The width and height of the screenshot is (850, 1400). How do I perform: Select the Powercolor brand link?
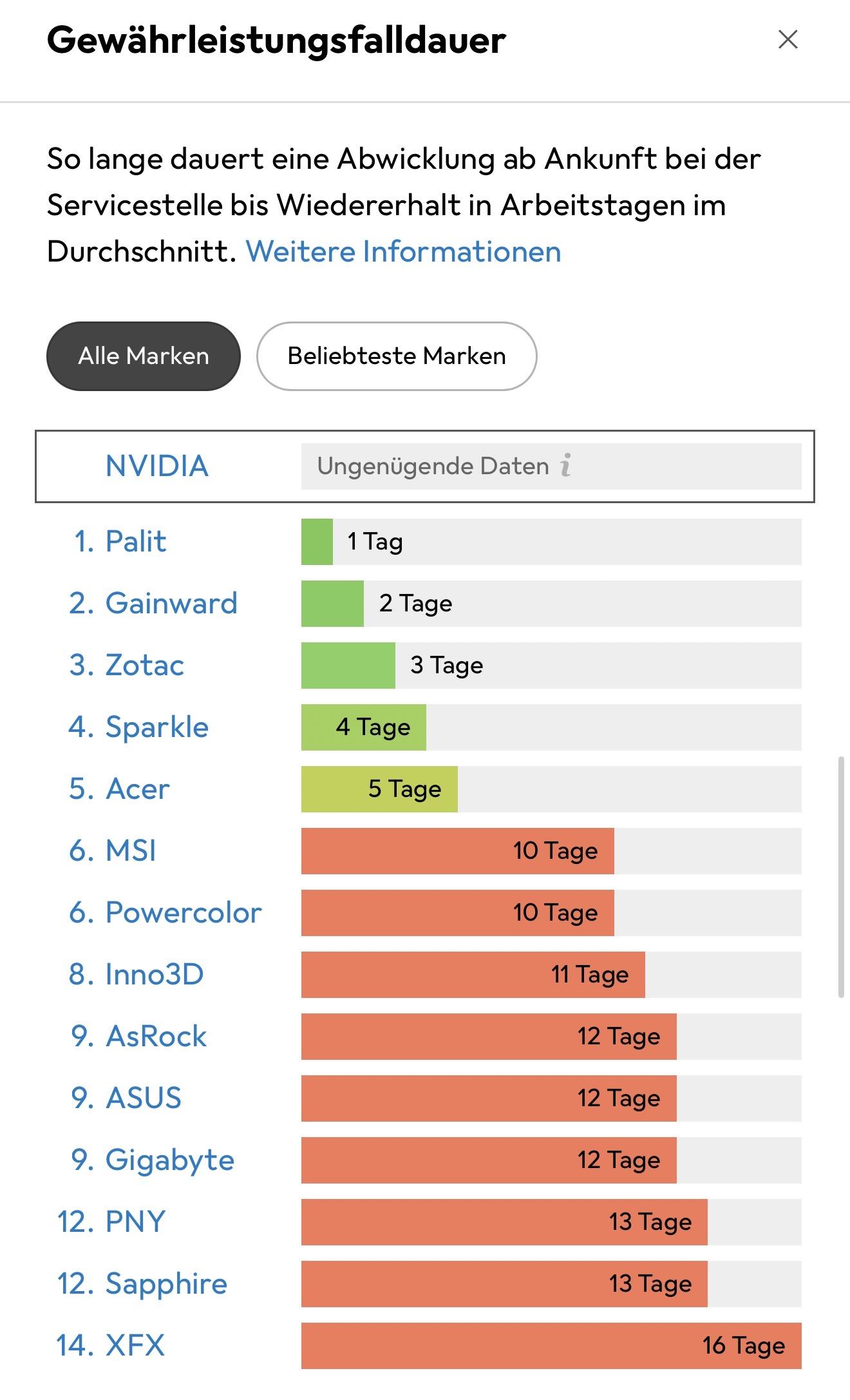coord(183,912)
